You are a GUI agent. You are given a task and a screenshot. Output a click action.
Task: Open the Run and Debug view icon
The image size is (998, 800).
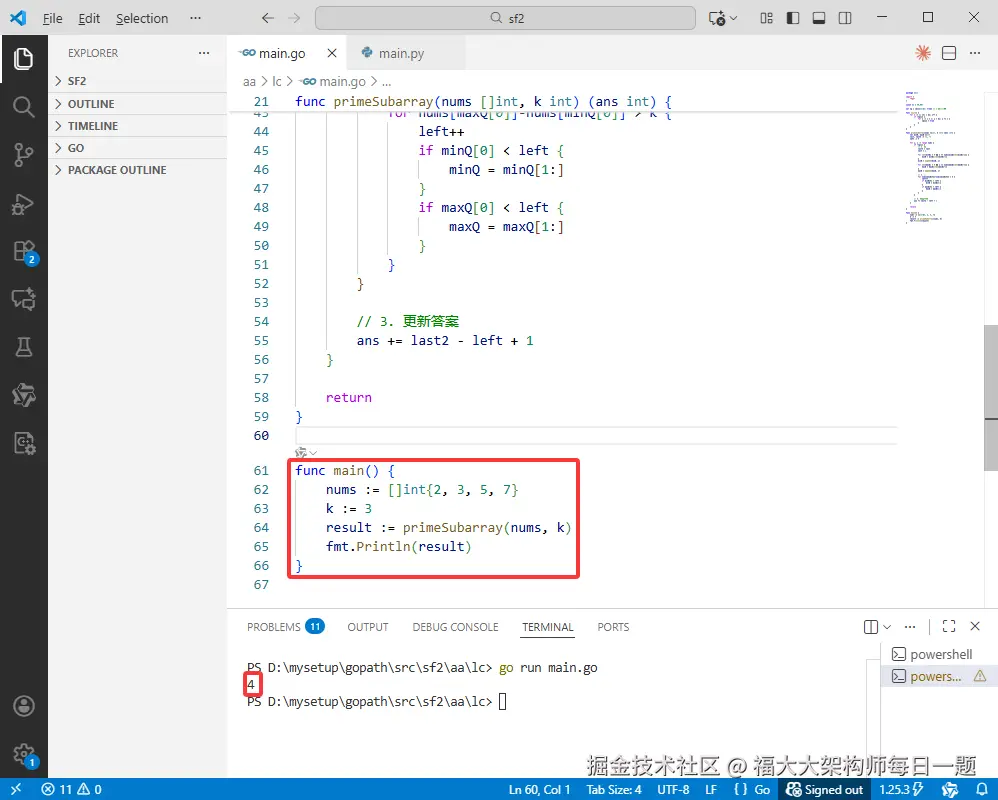(24, 204)
